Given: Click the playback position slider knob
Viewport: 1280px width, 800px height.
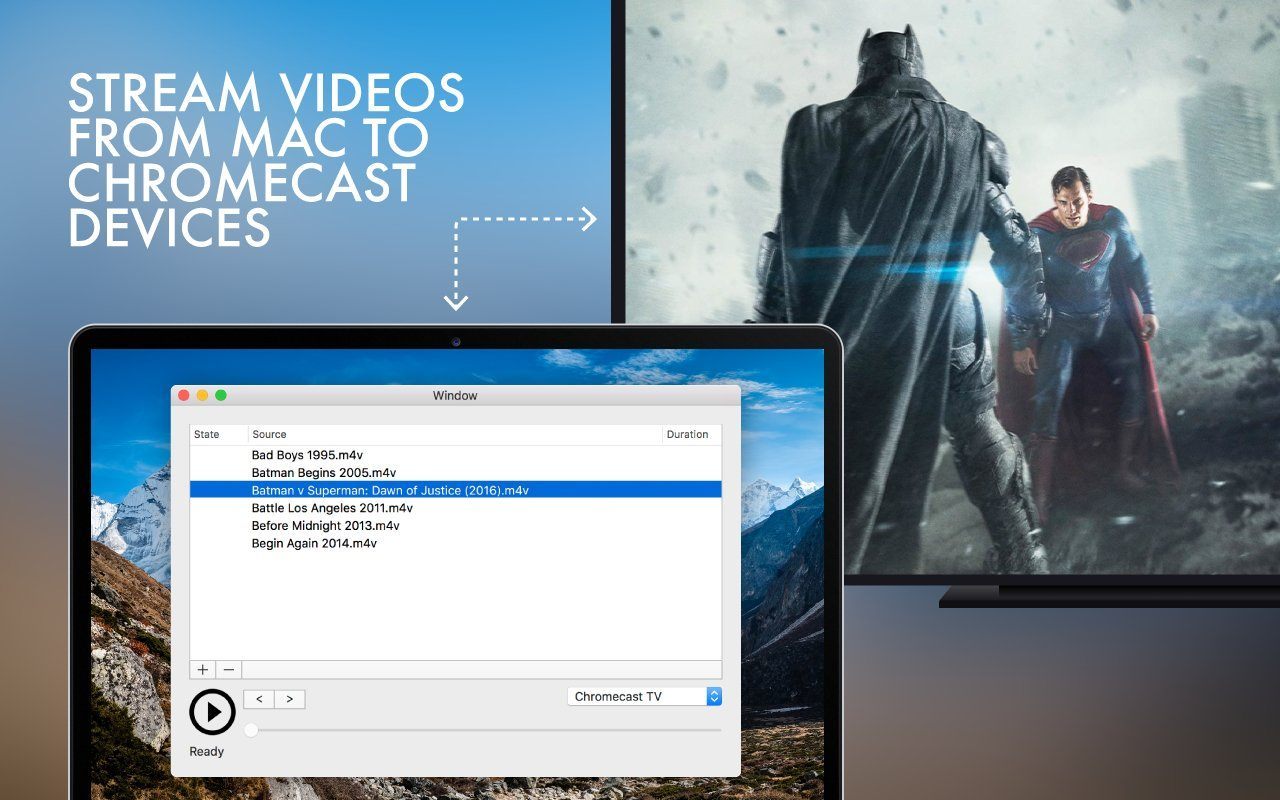Looking at the screenshot, I should tap(251, 730).
